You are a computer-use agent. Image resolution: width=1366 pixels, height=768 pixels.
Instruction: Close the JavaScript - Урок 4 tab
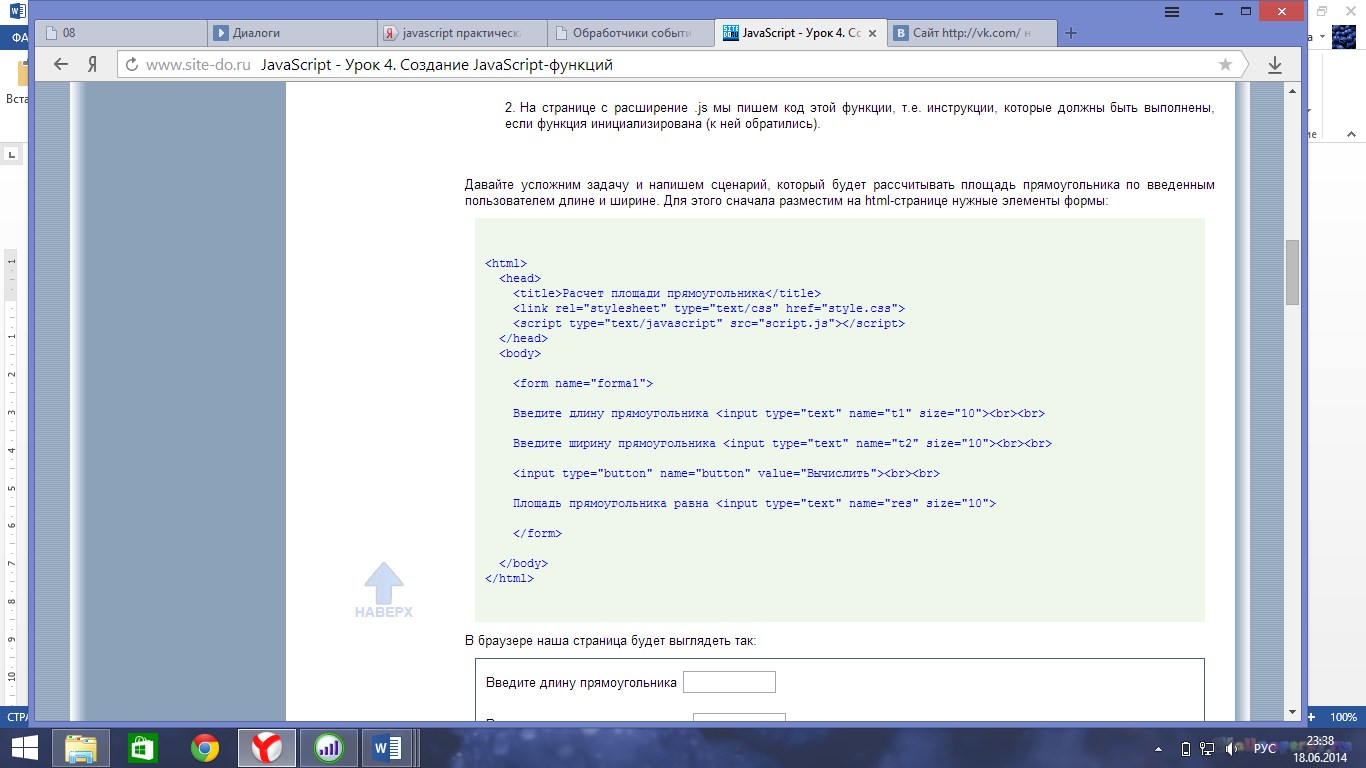[872, 33]
